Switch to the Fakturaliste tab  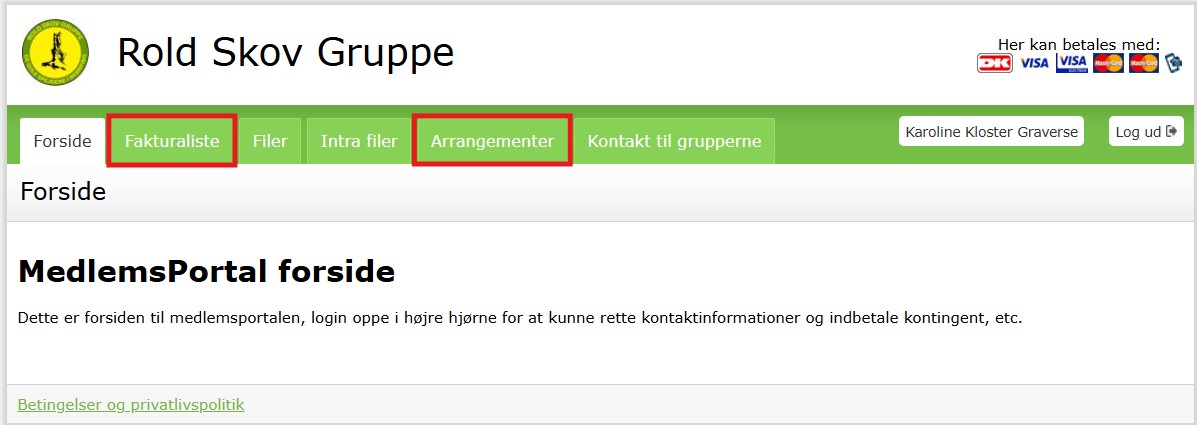point(172,141)
